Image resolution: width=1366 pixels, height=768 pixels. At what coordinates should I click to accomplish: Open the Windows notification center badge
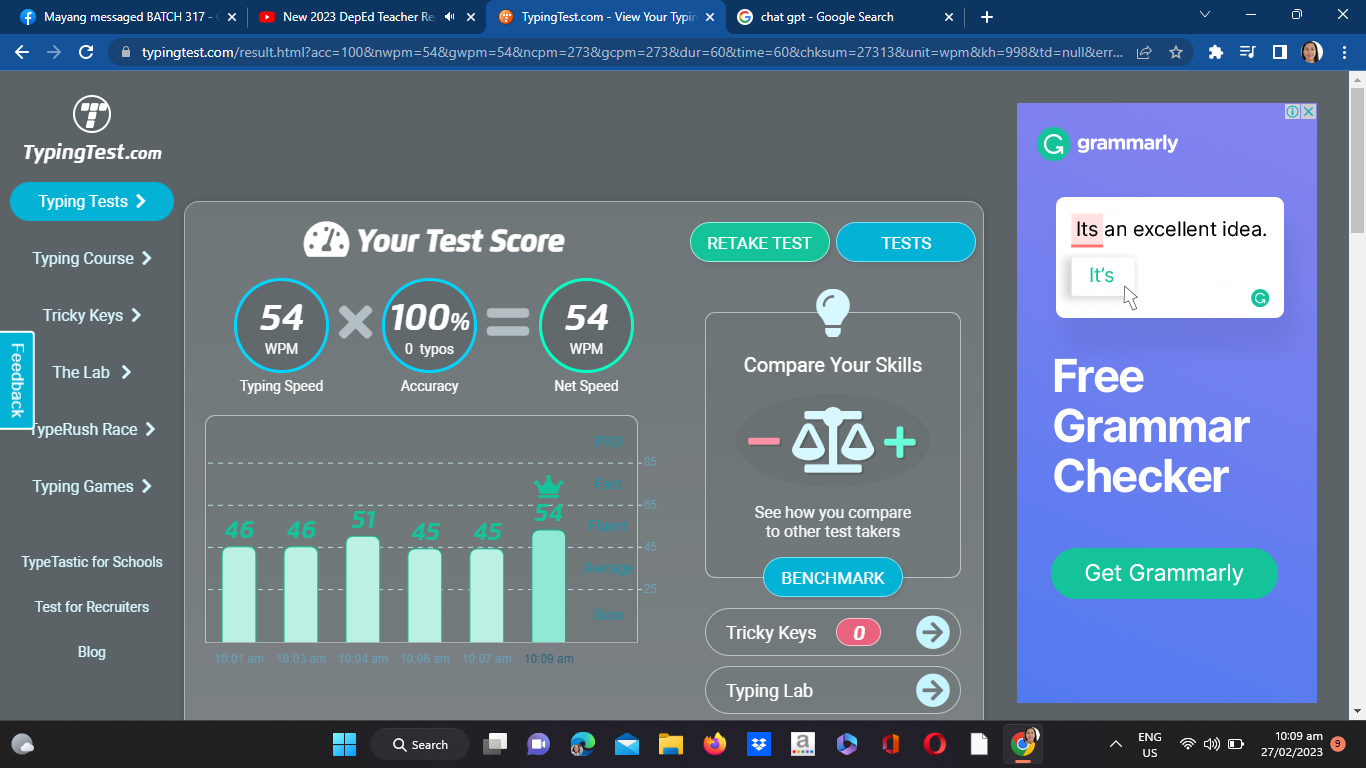[1338, 744]
